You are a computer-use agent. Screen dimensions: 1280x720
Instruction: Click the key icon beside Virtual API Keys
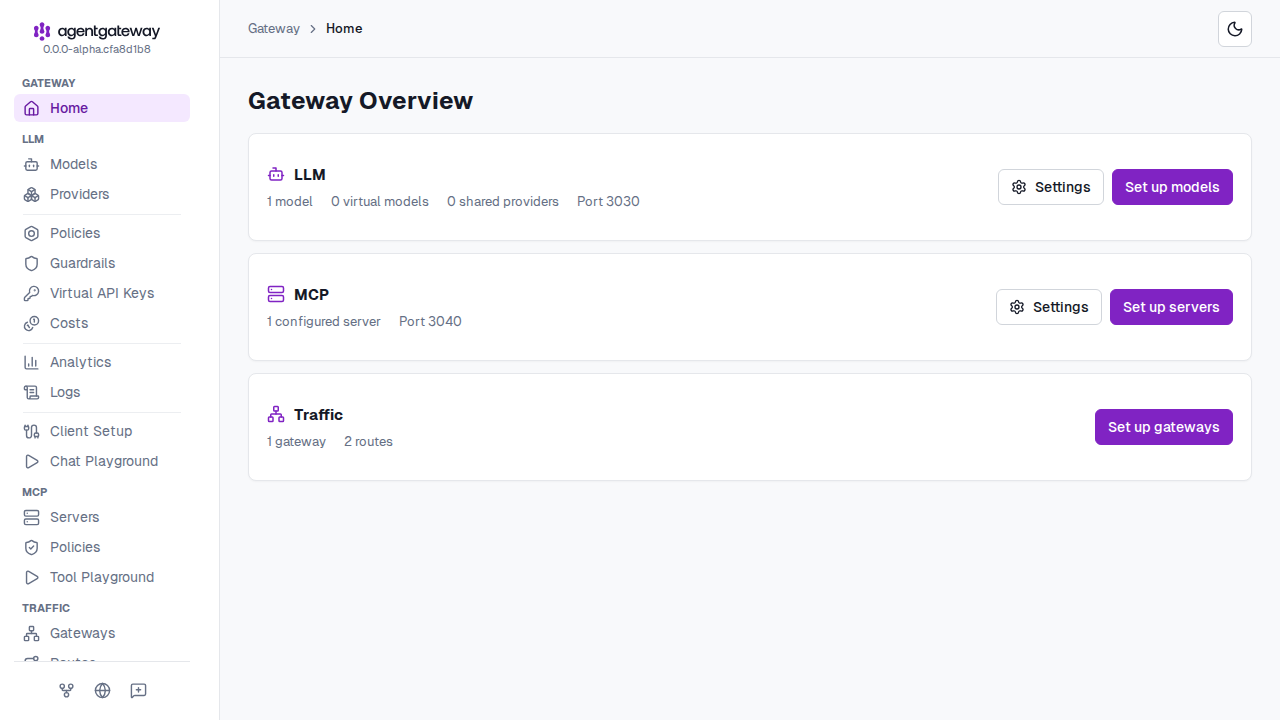point(32,293)
